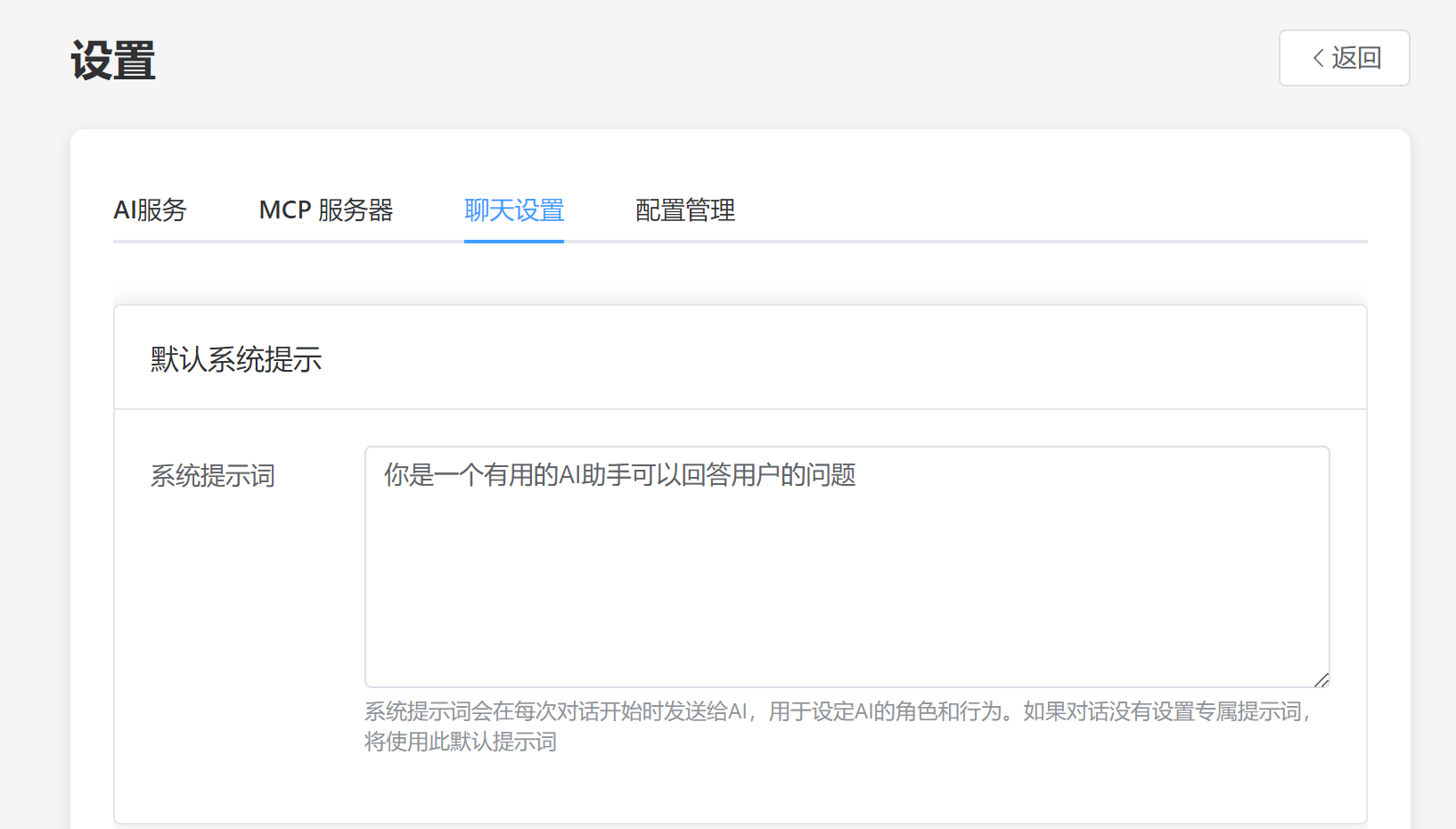Click the blue underline of the active tab
Screen dimensions: 1456x829
(x=514, y=239)
